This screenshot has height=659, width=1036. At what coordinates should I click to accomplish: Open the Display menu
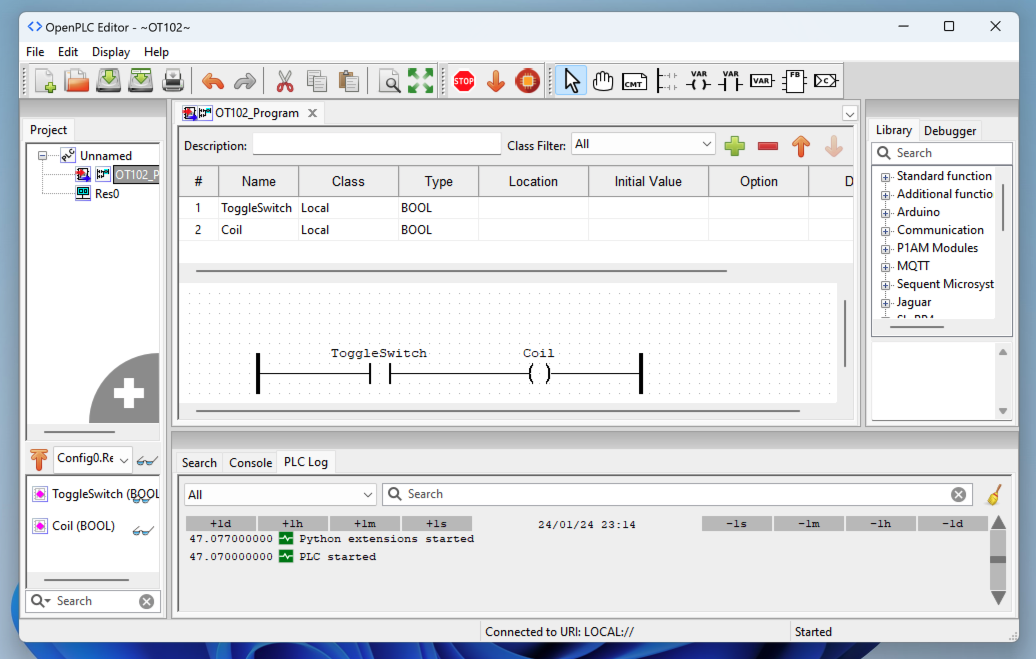coord(110,52)
